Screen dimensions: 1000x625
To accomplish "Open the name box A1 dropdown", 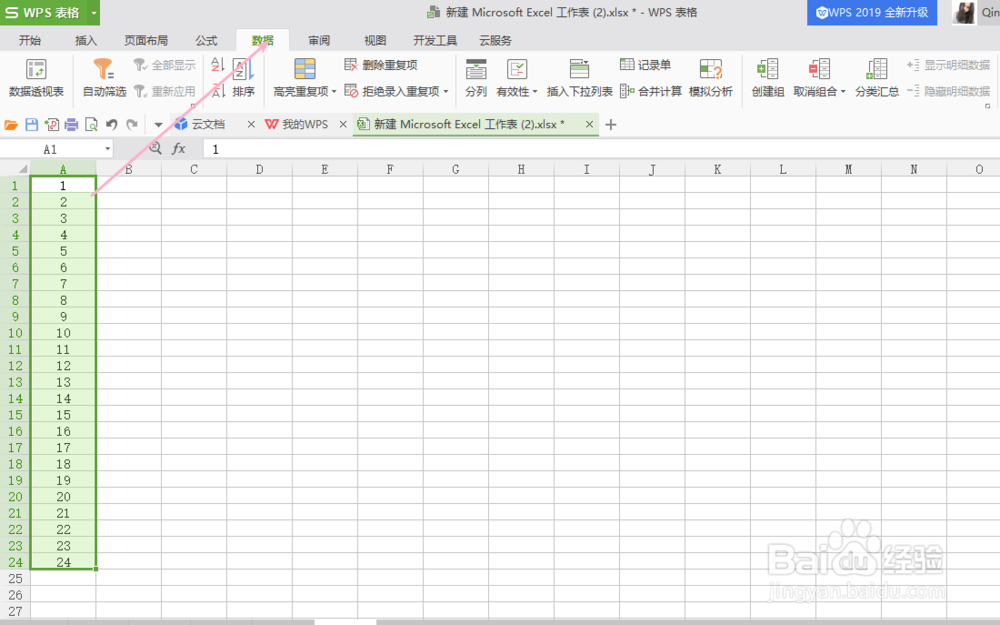I will [x=107, y=149].
